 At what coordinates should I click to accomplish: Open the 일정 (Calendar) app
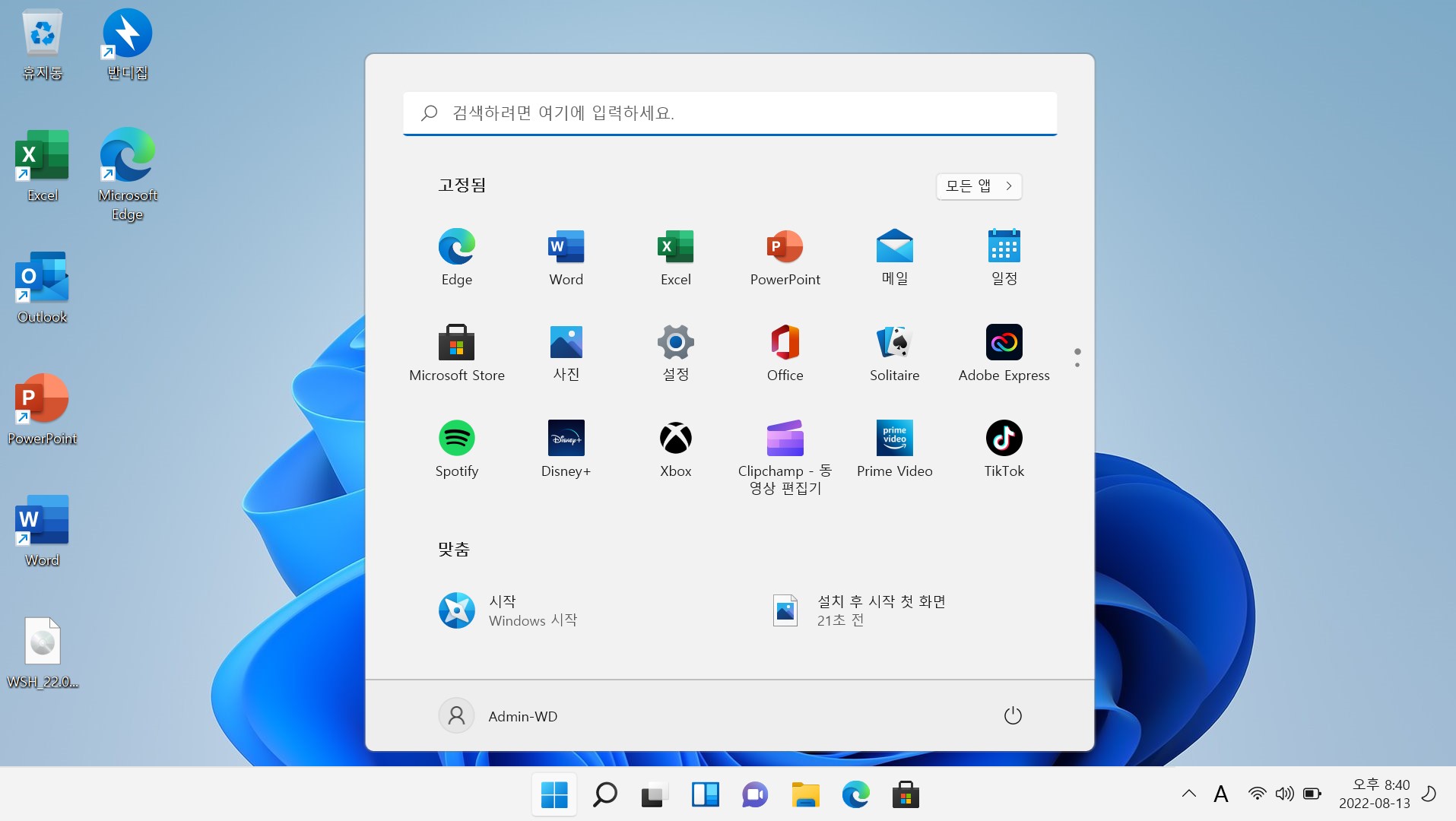point(1004,257)
